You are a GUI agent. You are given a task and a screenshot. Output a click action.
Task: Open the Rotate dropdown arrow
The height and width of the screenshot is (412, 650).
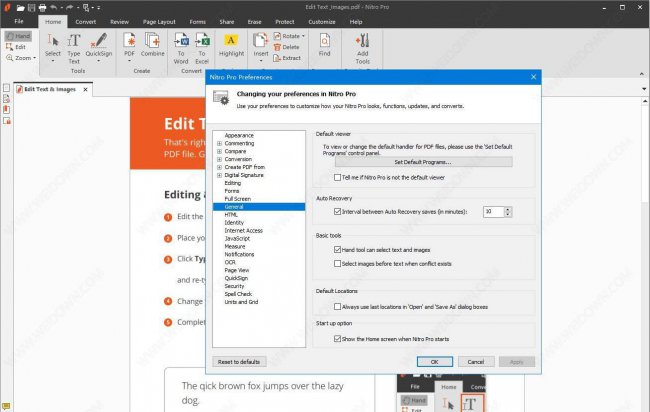303,36
